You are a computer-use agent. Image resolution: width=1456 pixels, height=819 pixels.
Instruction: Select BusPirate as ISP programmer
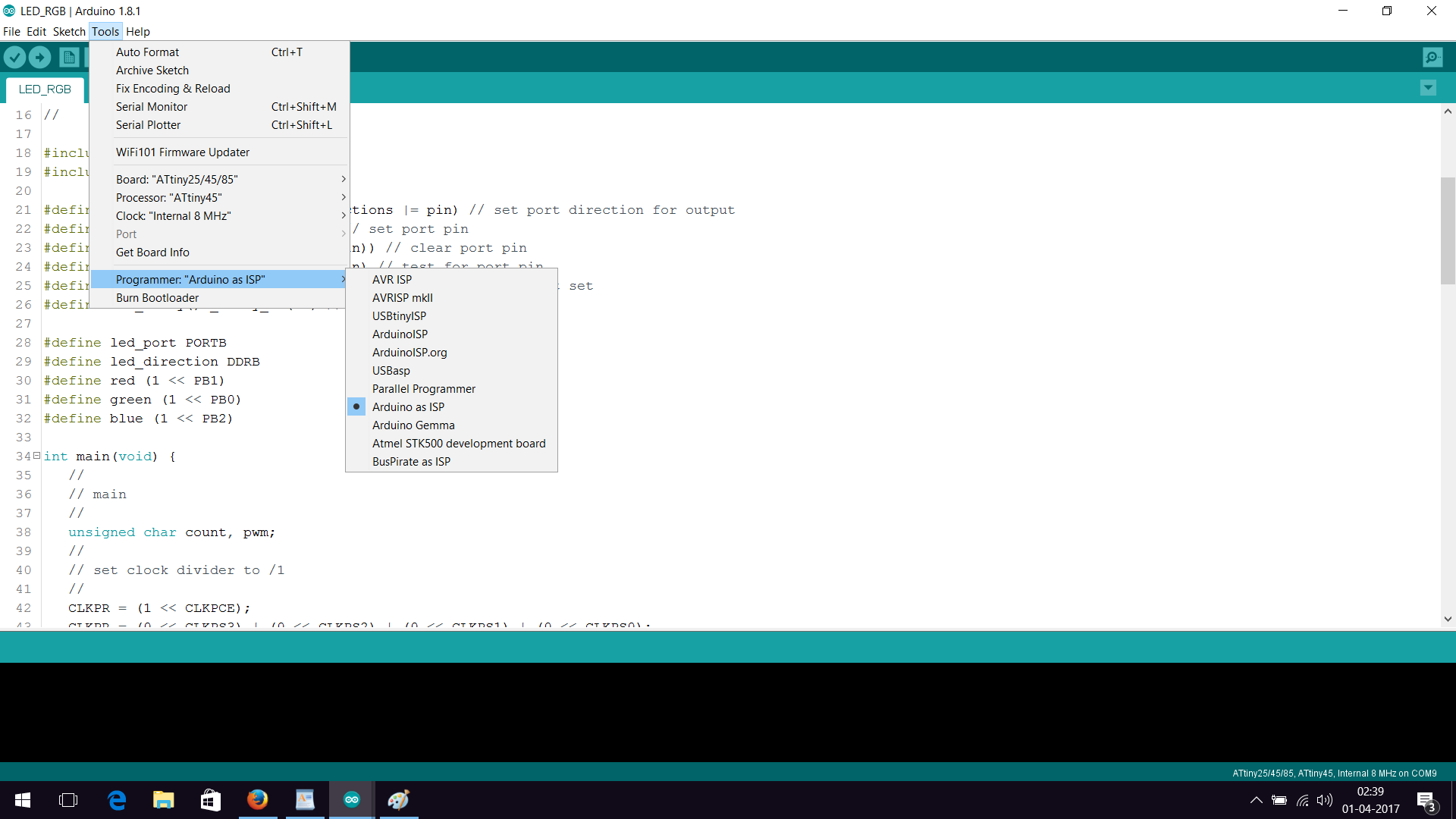(451, 462)
